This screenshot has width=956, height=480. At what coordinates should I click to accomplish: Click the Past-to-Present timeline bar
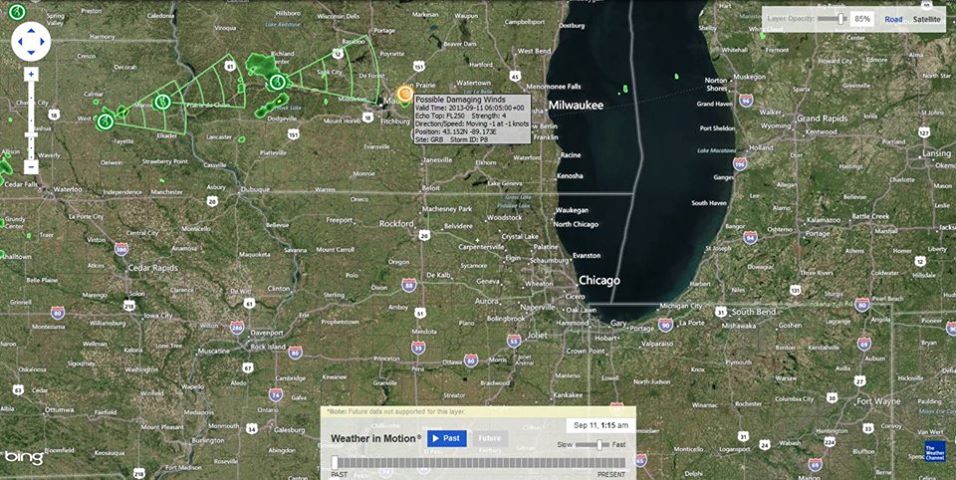[x=478, y=462]
